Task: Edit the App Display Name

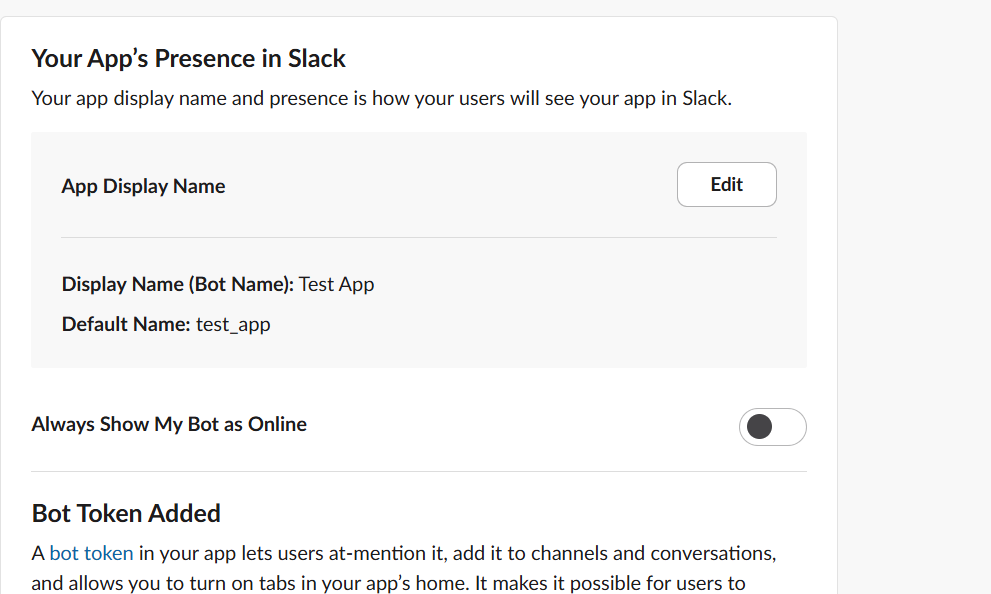Action: [x=726, y=185]
